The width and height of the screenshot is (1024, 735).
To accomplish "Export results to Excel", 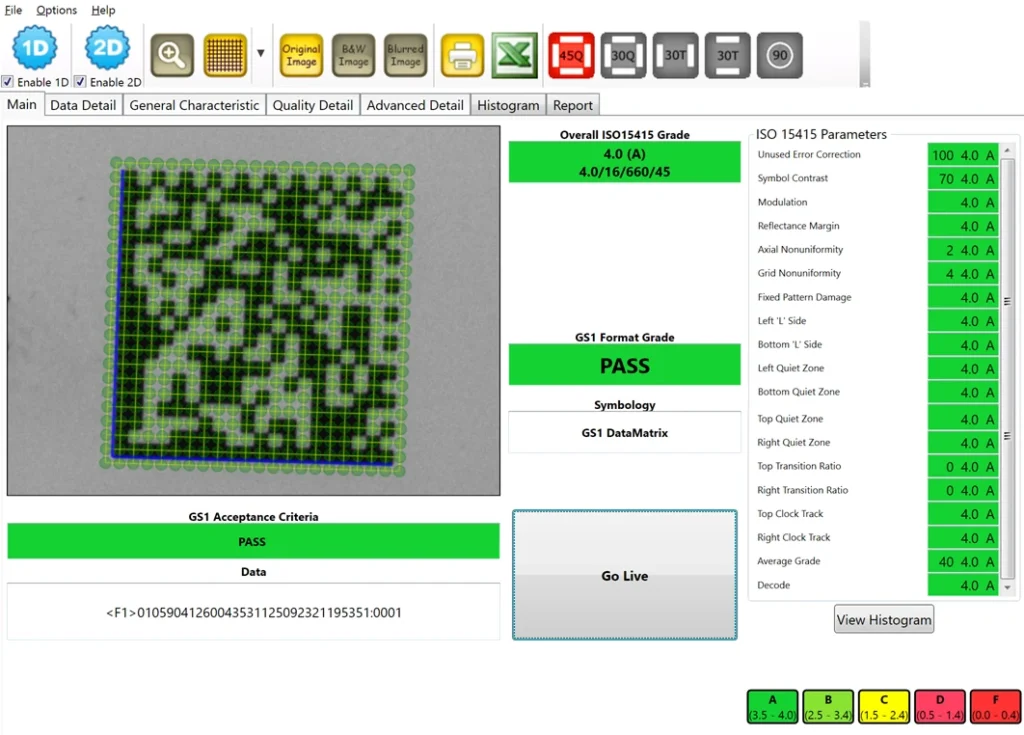I will pos(515,55).
